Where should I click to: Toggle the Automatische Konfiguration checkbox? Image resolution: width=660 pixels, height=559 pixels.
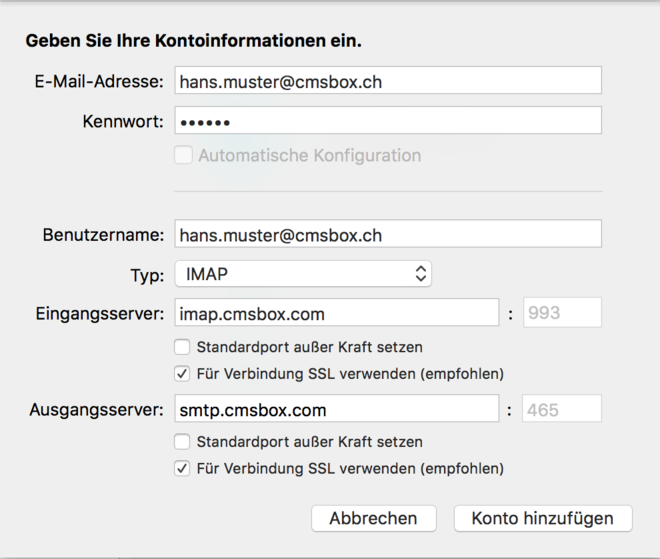tap(183, 155)
